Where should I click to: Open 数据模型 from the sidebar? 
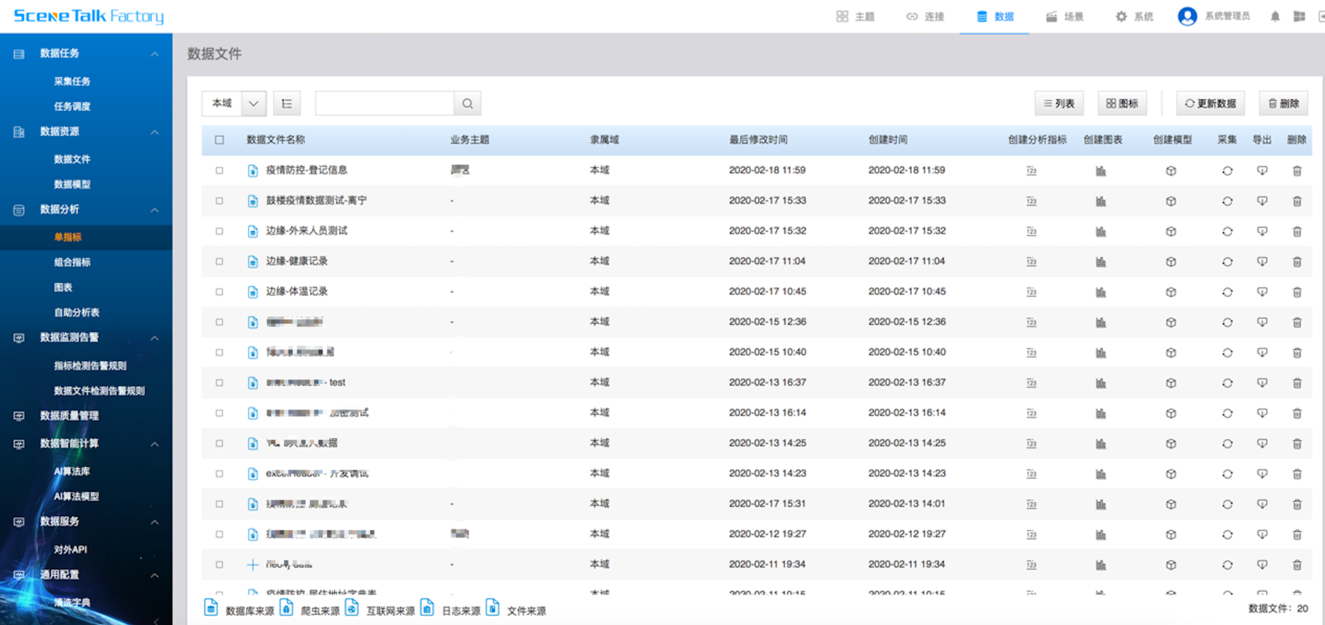point(72,184)
